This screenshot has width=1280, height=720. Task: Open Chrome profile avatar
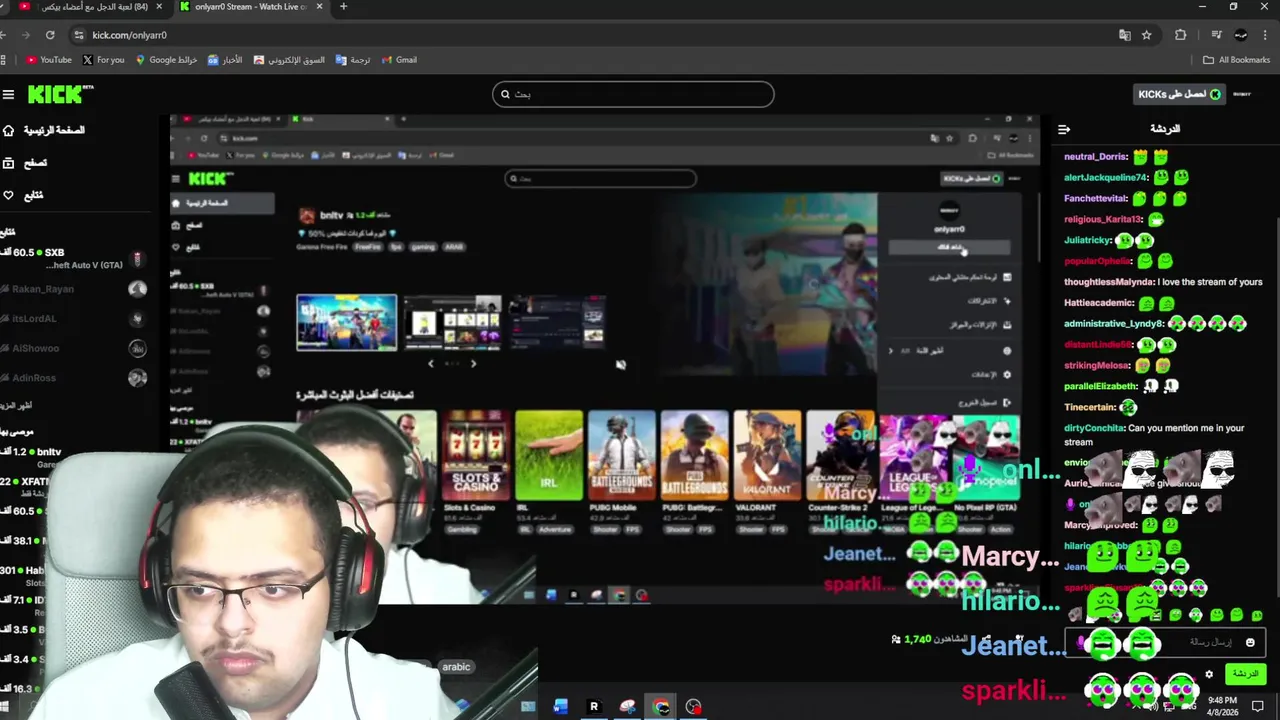[x=1241, y=35]
